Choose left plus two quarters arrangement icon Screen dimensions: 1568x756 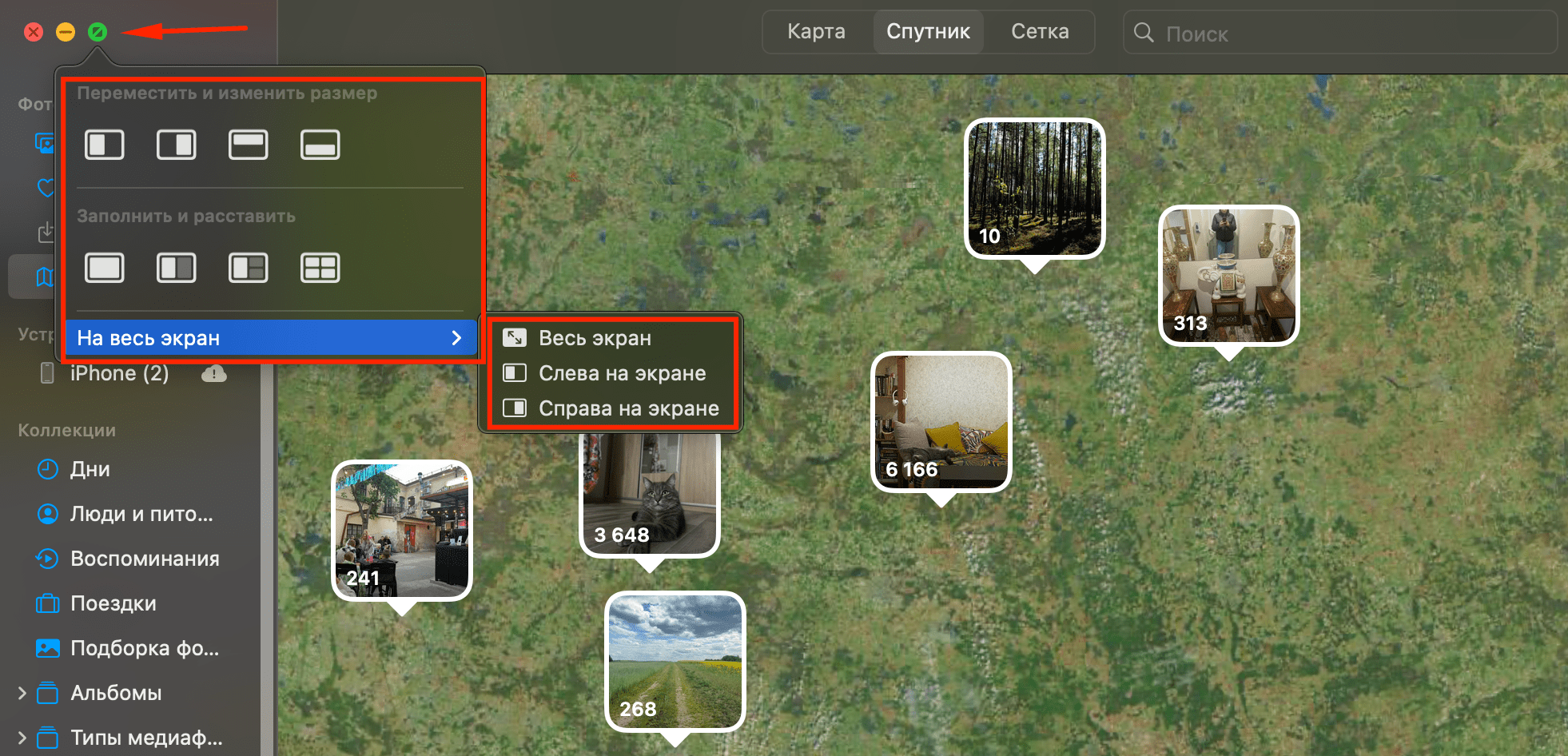point(249,268)
